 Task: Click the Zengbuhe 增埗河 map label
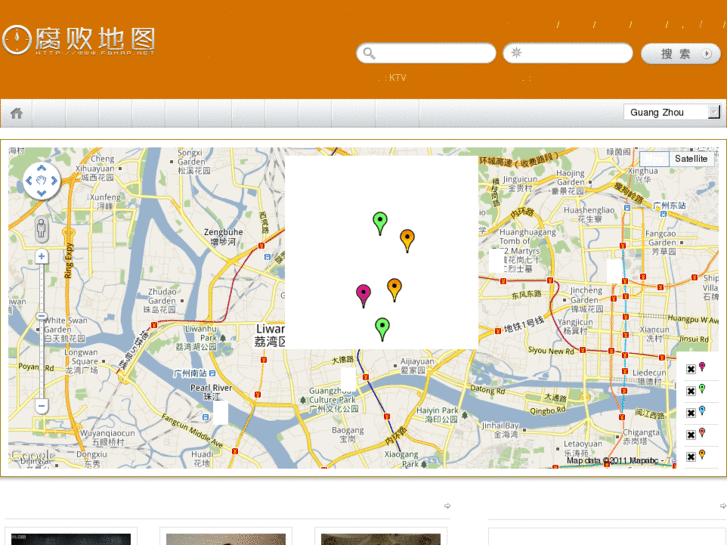pyautogui.click(x=223, y=237)
